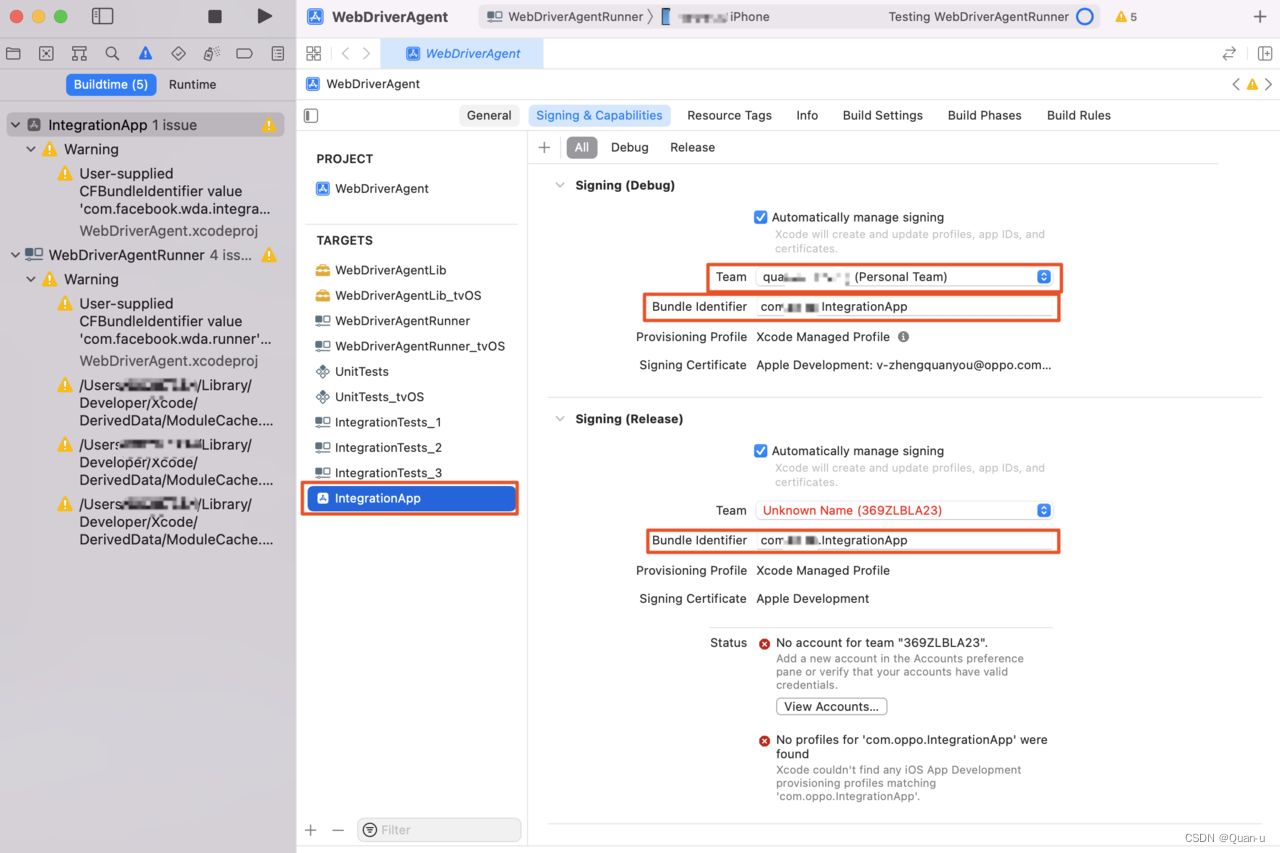Select the Signing & Capabilities tab
Viewport: 1280px width, 853px height.
(x=599, y=115)
